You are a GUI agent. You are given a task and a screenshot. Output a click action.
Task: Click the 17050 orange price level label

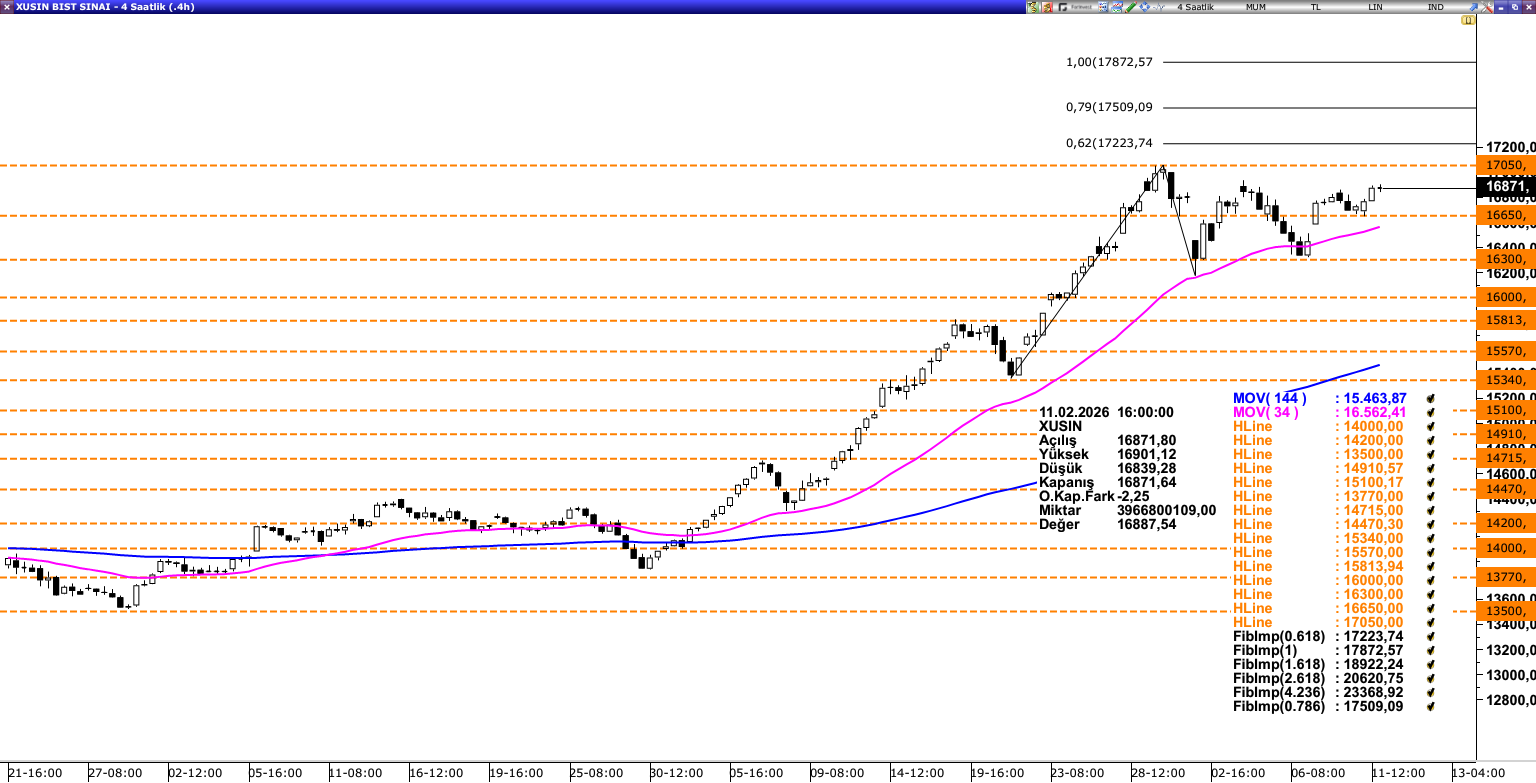(1505, 165)
